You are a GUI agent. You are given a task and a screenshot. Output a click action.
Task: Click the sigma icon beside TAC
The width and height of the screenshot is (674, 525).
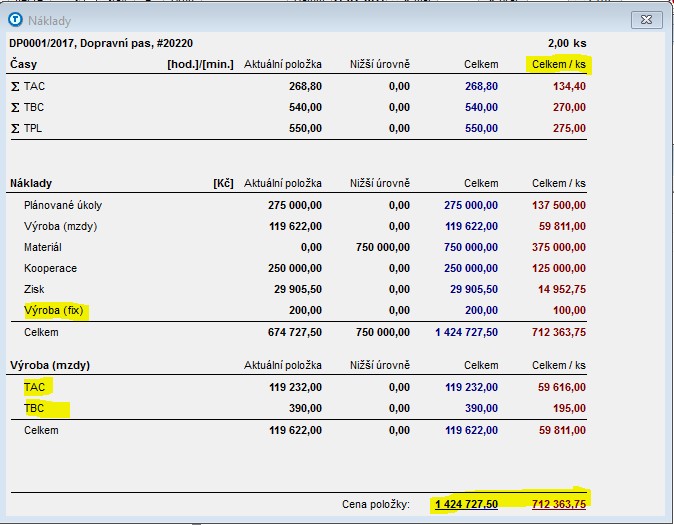(x=15, y=86)
